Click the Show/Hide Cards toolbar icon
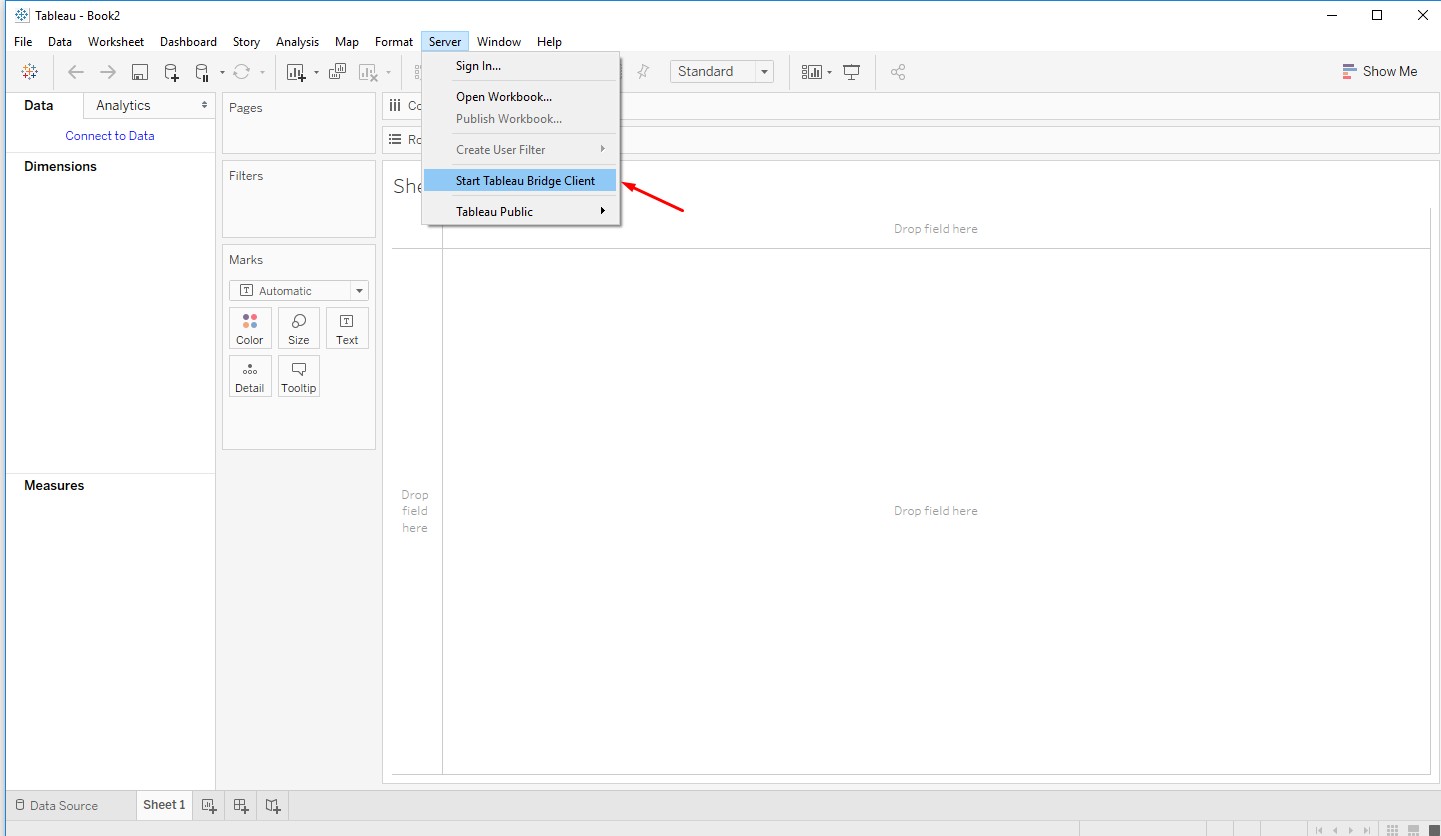The width and height of the screenshot is (1441, 836). pos(811,72)
